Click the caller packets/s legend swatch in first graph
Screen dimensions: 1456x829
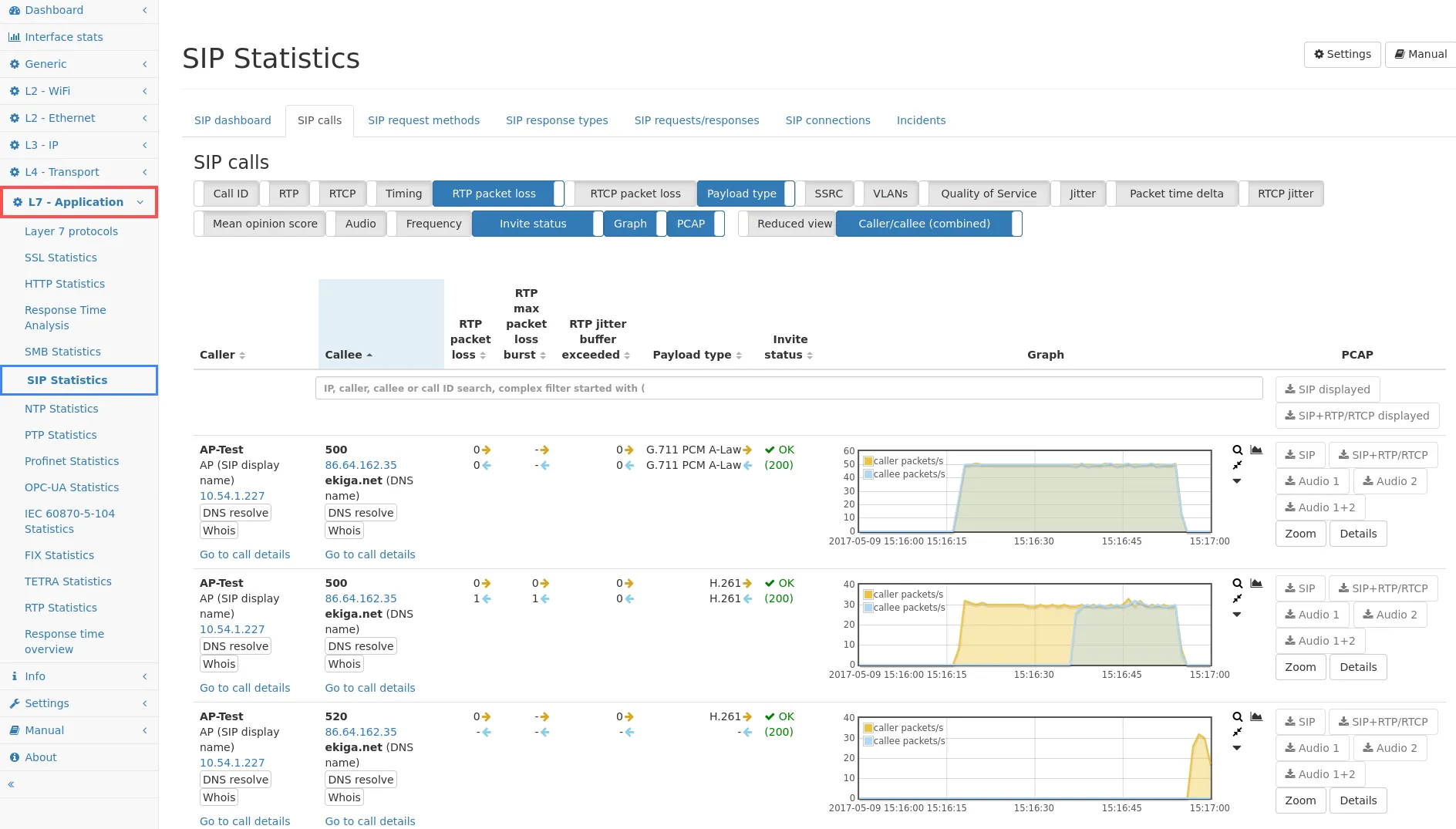click(x=868, y=461)
